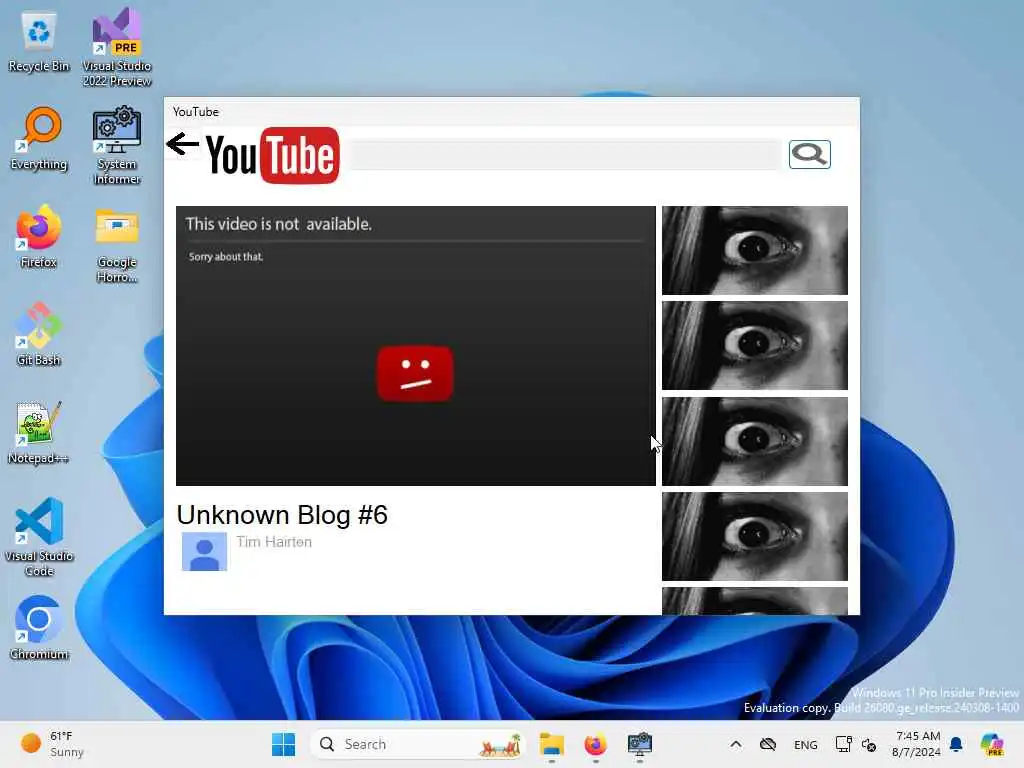Open the Git Bash desktop icon
The height and width of the screenshot is (768, 1024).
click(x=39, y=334)
